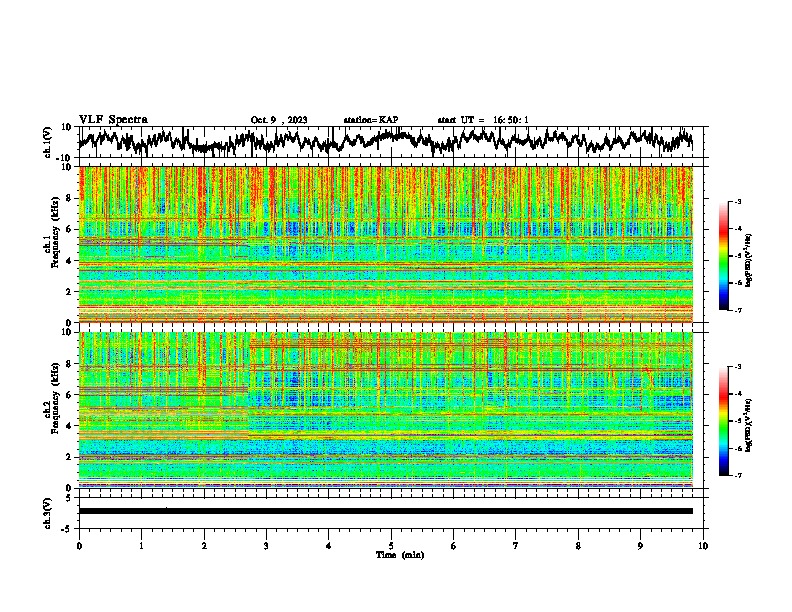
Task: Click the ch.2 "Frequency (kHz)" axis label
Action: pos(55,397)
